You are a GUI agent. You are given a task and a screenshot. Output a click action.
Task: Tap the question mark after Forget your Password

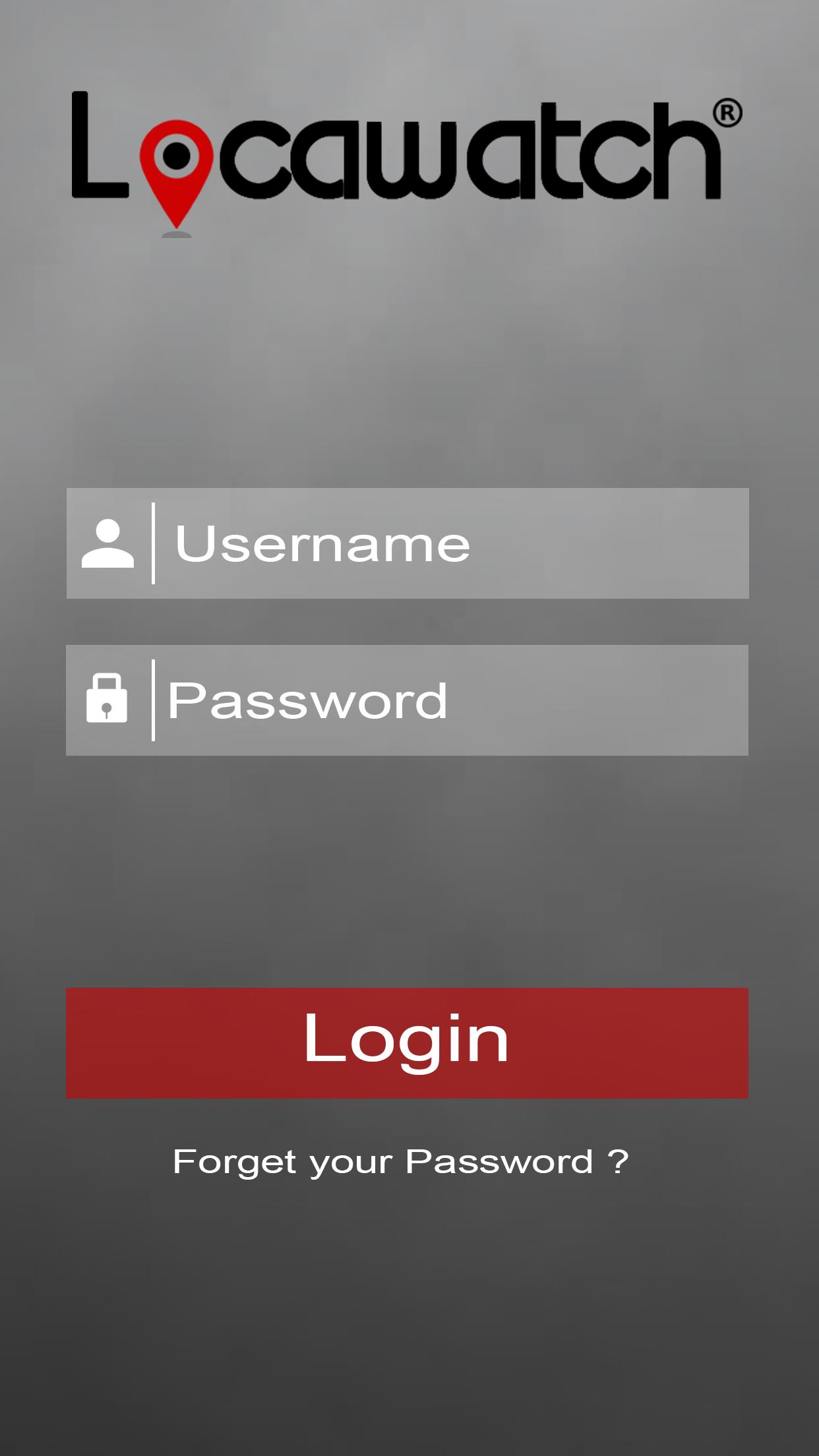coord(618,1161)
